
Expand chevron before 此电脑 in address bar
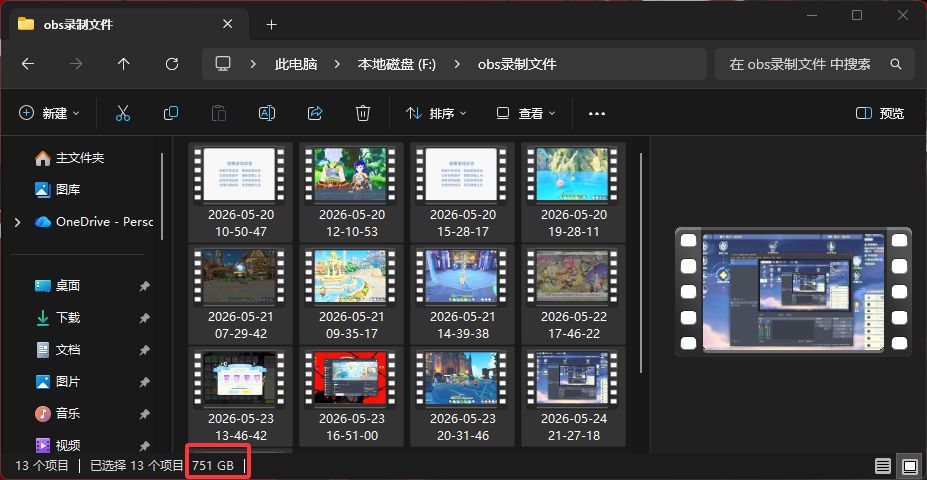pyautogui.click(x=252, y=64)
